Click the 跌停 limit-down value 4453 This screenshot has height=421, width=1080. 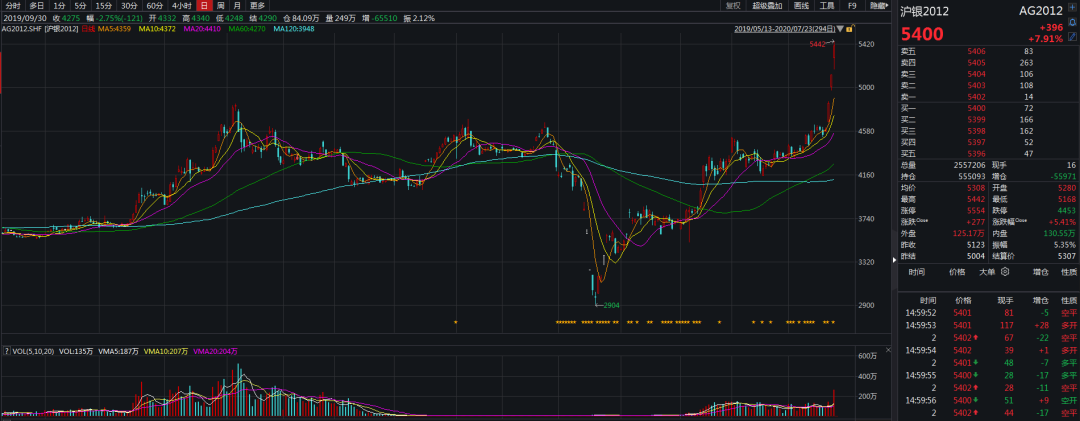(1068, 211)
